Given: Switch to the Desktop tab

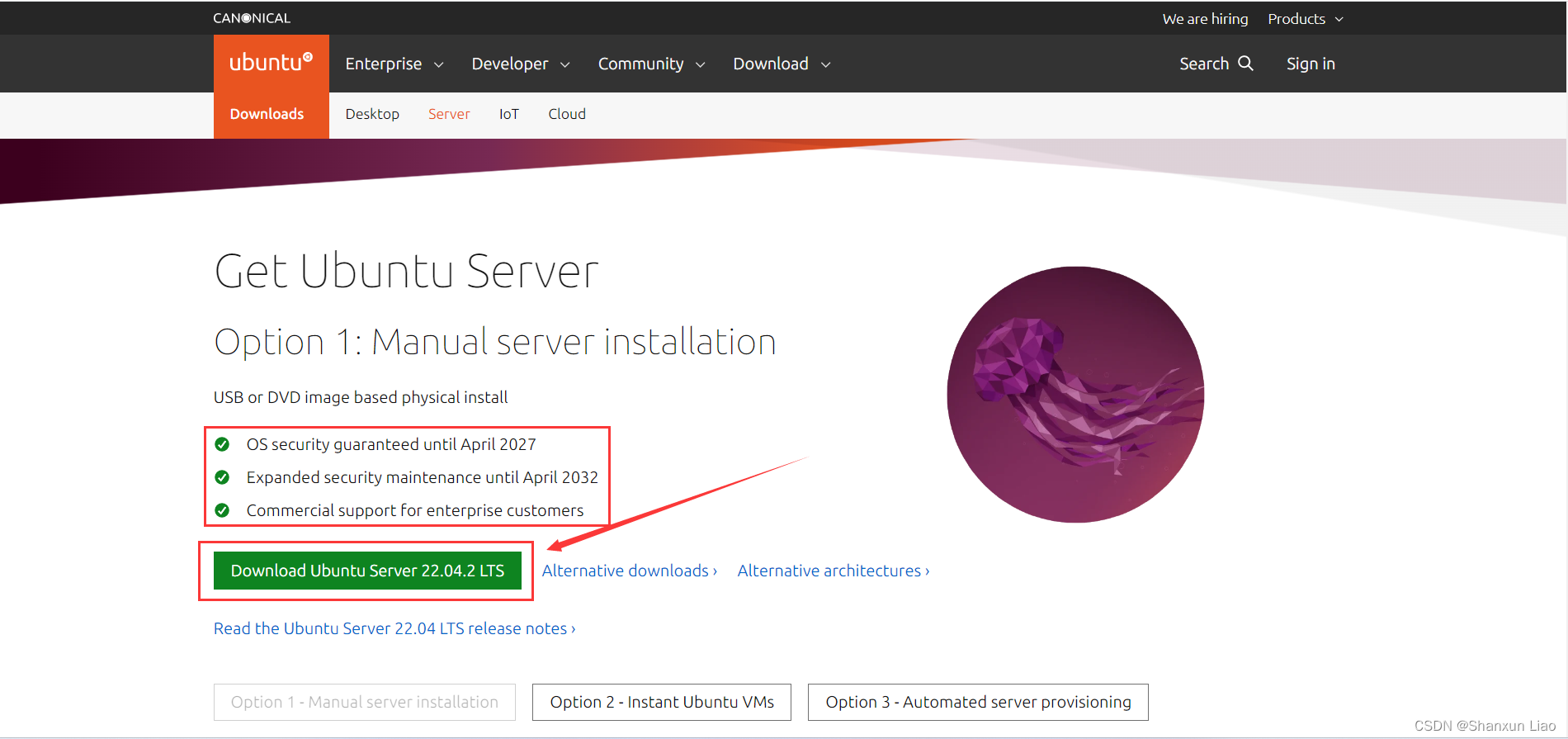Looking at the screenshot, I should click(372, 114).
